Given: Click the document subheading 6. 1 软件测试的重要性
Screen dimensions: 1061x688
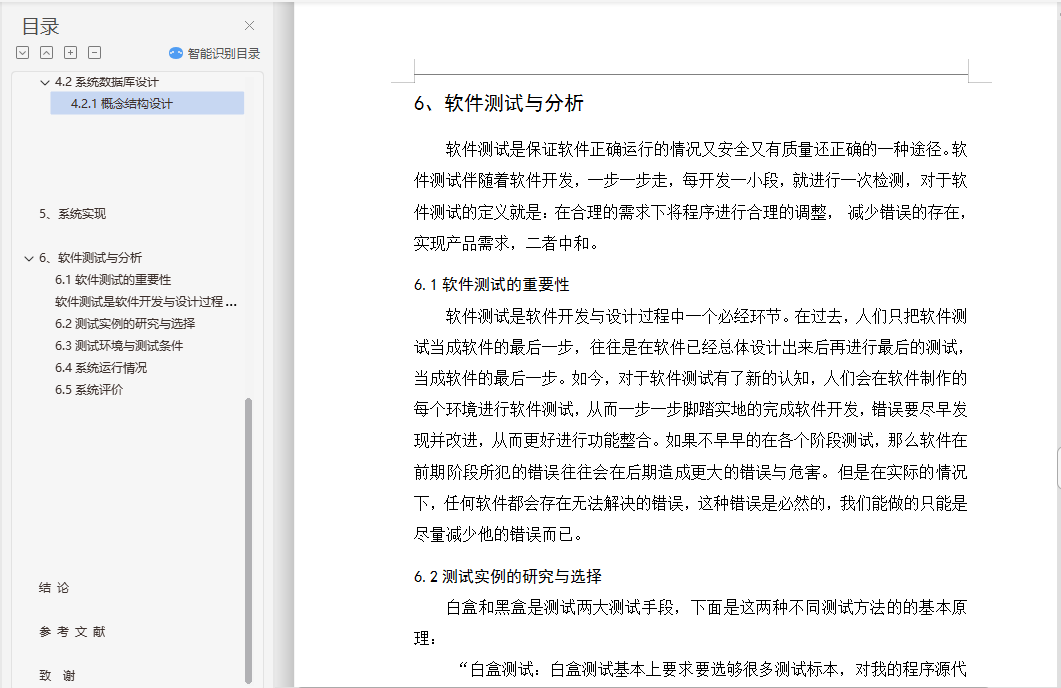Looking at the screenshot, I should coord(491,285).
